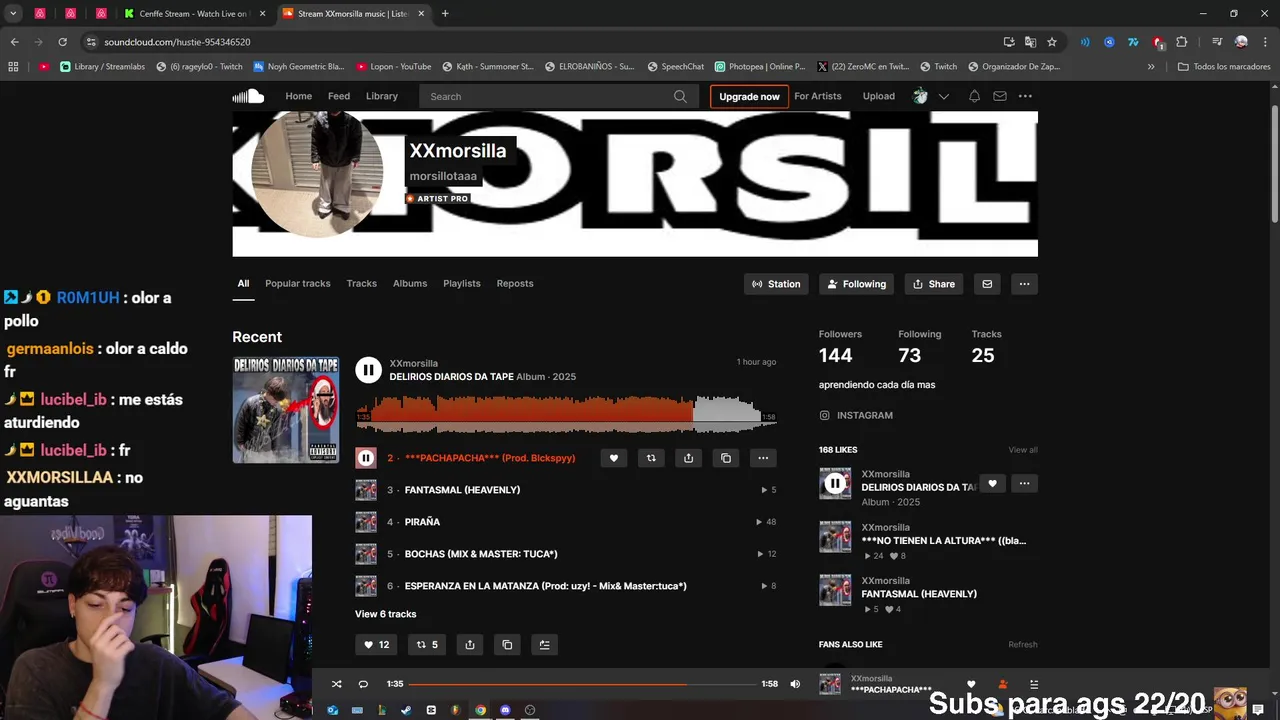Like the DELIRIOS DIARIOS DA TAPE item in the Likes sidebar

click(992, 483)
